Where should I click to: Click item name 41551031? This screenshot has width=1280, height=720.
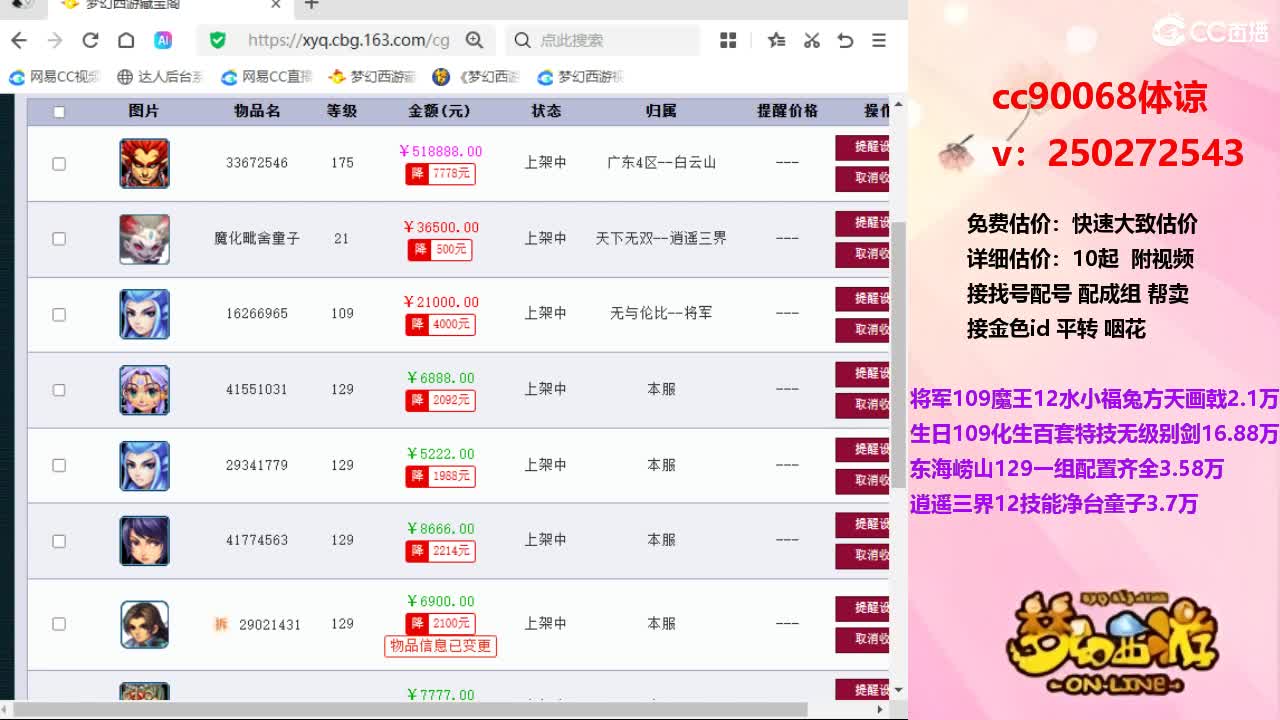[x=257, y=390]
